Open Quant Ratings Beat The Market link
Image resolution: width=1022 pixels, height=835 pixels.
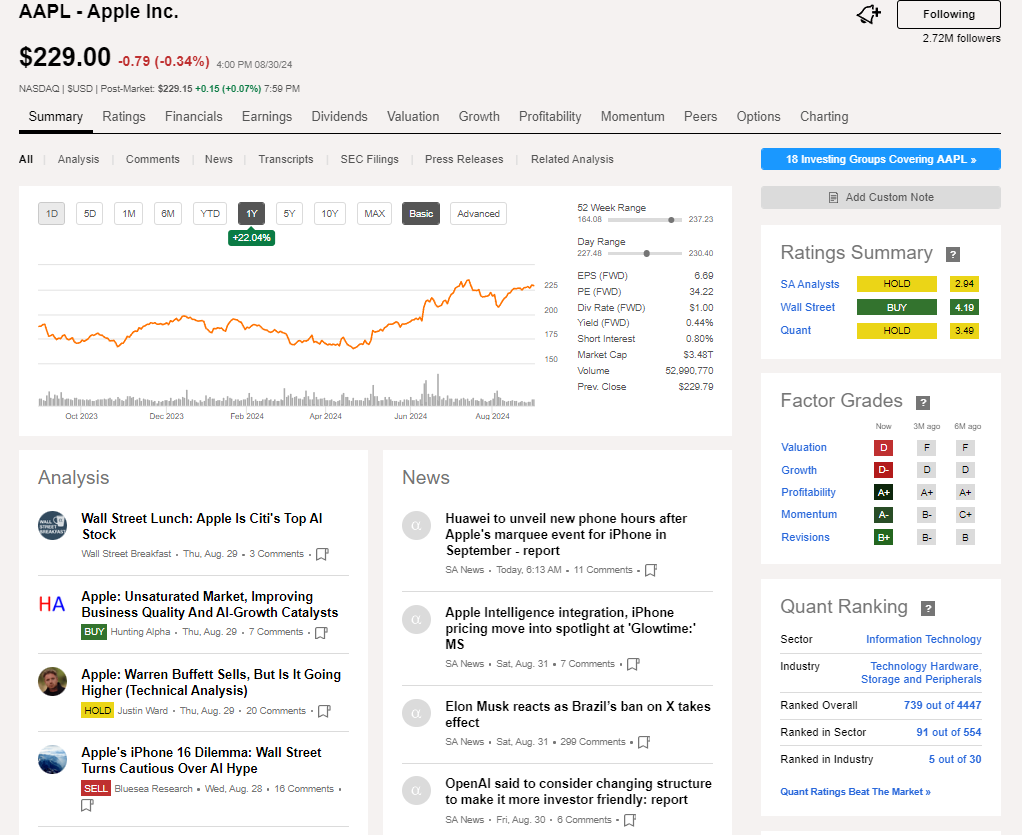854,791
